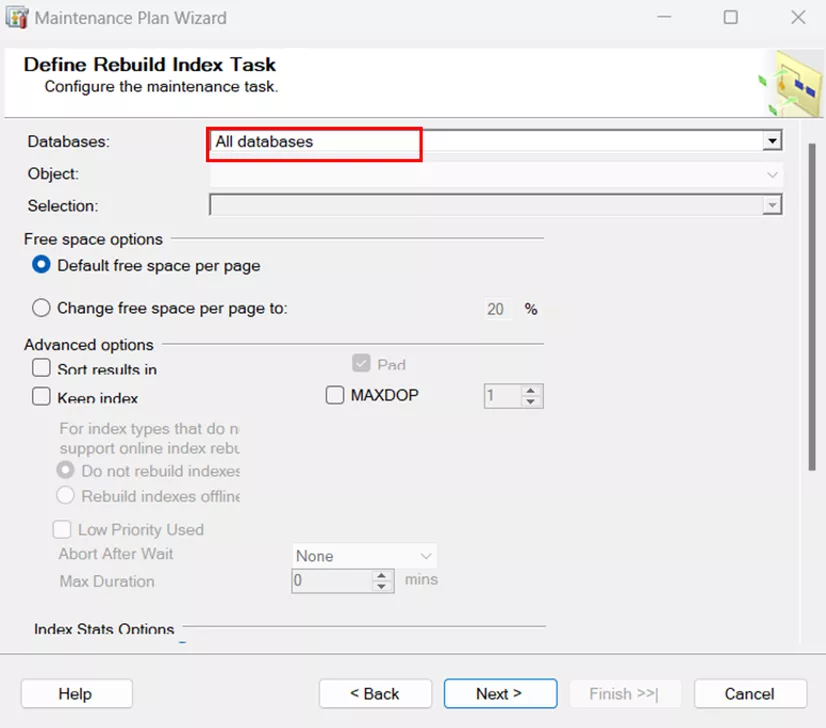Enable the Keep index checkbox
The image size is (826, 728).
(41, 396)
